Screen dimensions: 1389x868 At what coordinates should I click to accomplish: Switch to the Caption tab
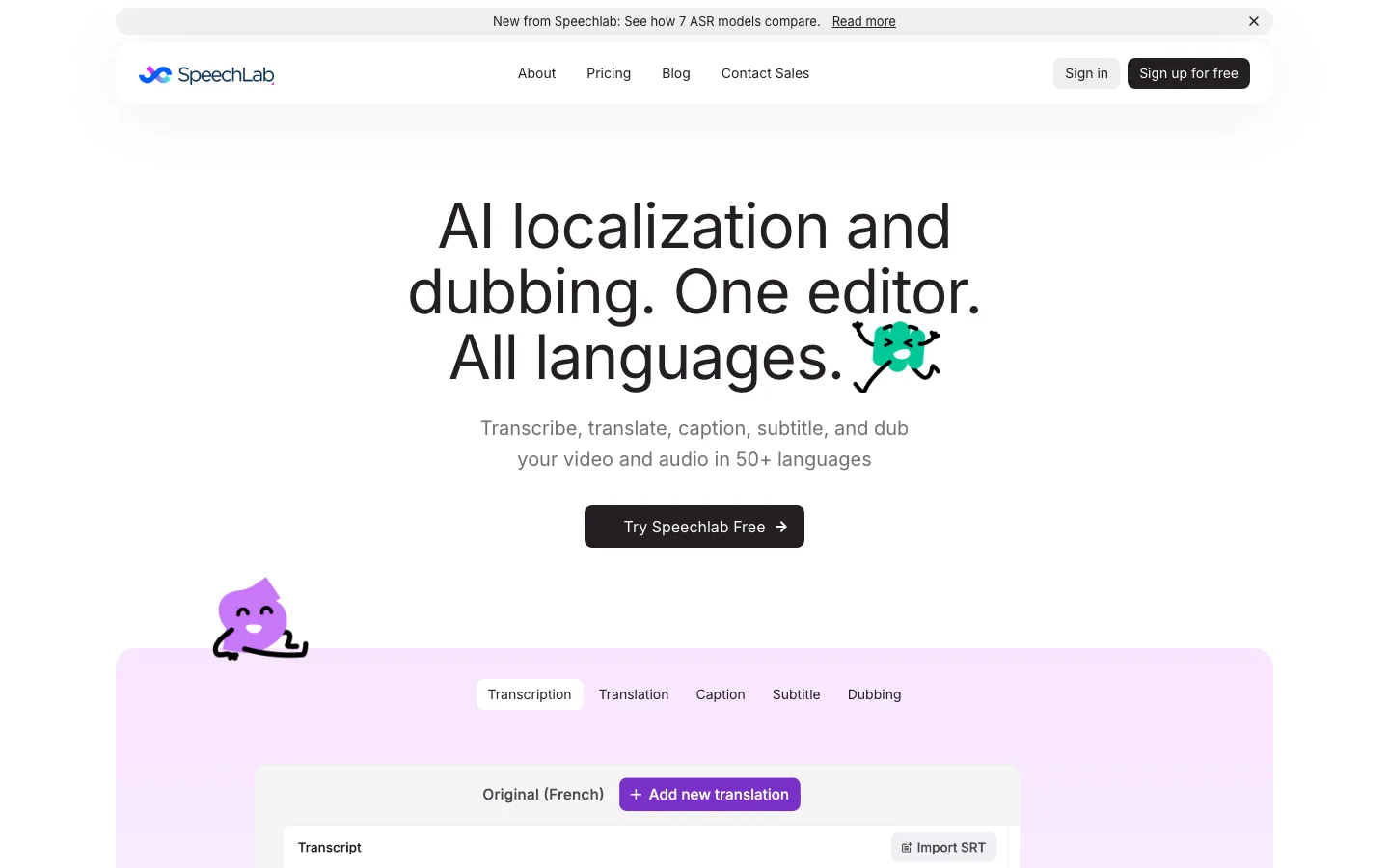(x=721, y=694)
